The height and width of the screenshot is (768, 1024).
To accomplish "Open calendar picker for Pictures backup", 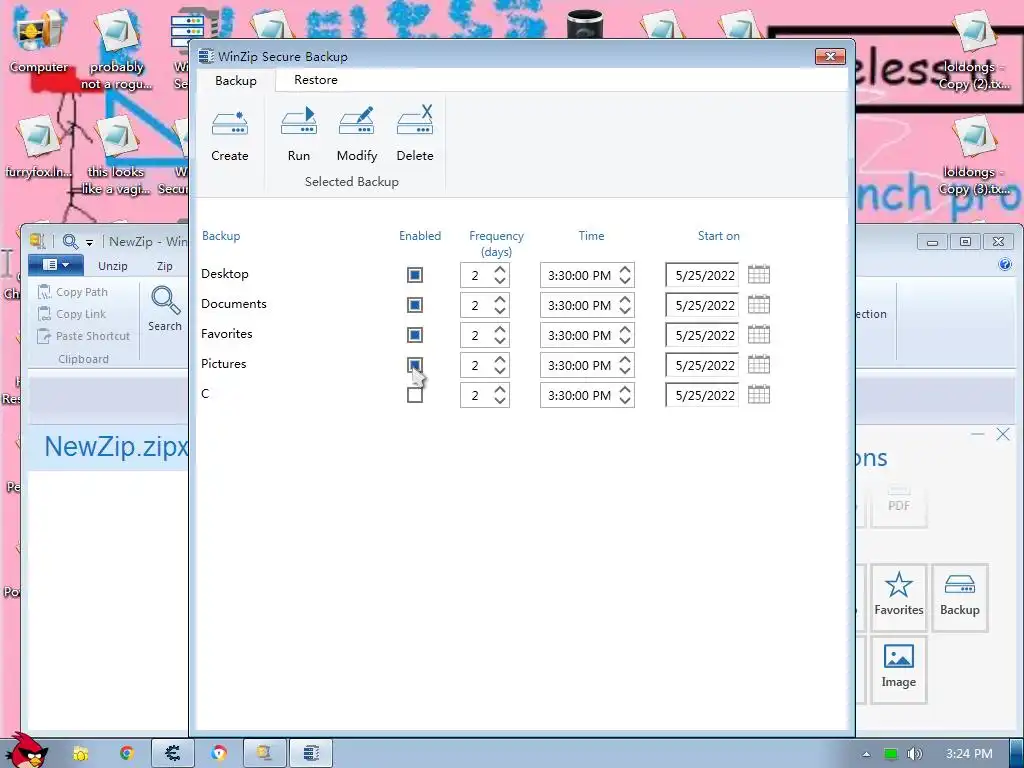I will [759, 365].
